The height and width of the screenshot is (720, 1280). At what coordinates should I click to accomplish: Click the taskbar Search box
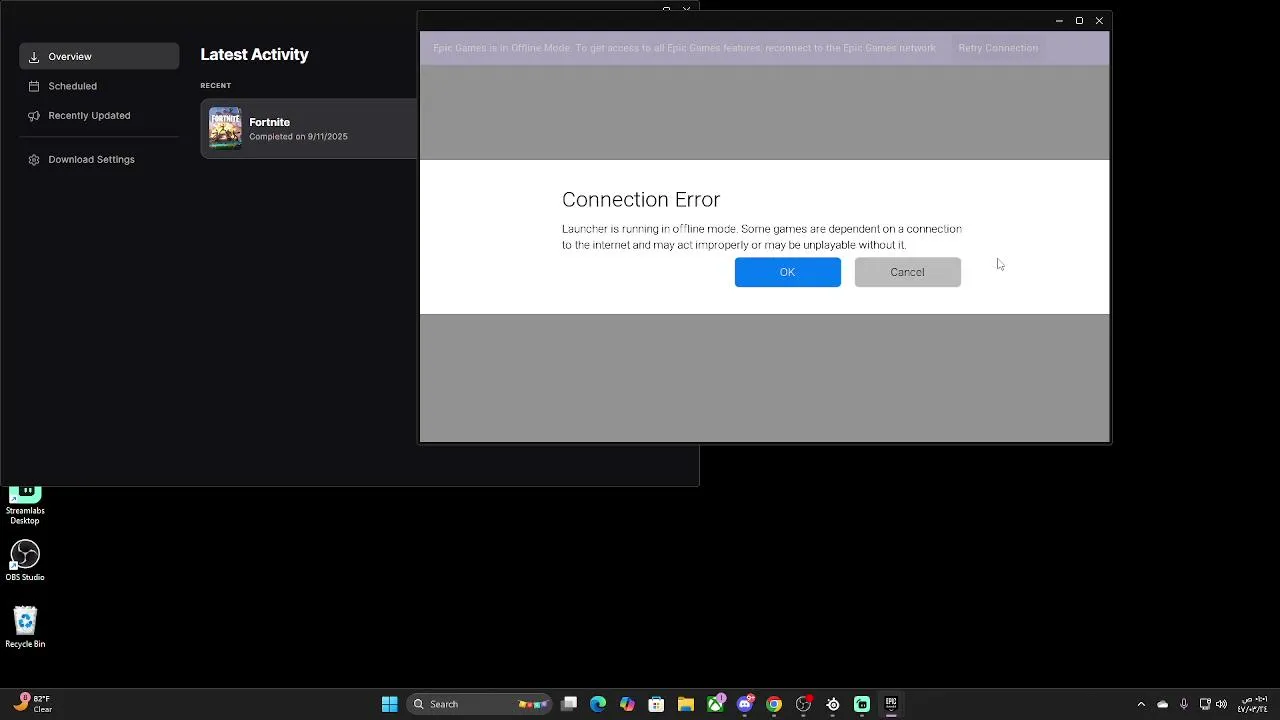tap(479, 704)
